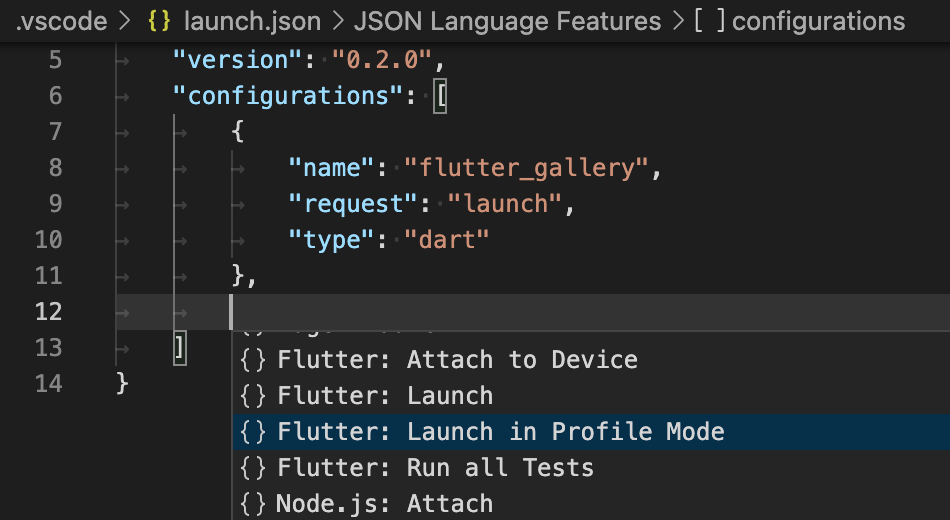Click the JSON braces file icon in breadcrumb
Screen dimensions: 950x520
(x=159, y=21)
